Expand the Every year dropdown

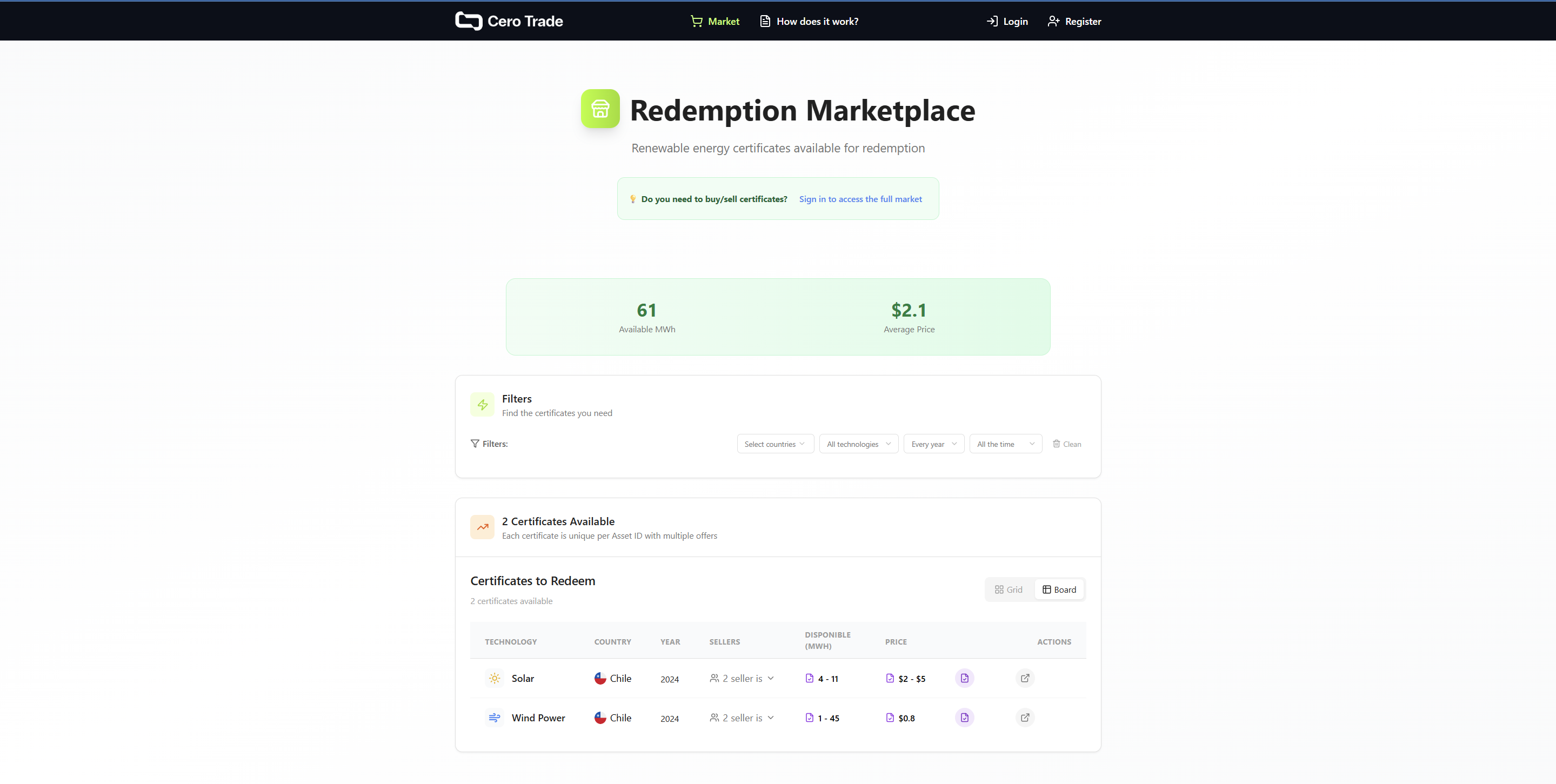(x=933, y=444)
